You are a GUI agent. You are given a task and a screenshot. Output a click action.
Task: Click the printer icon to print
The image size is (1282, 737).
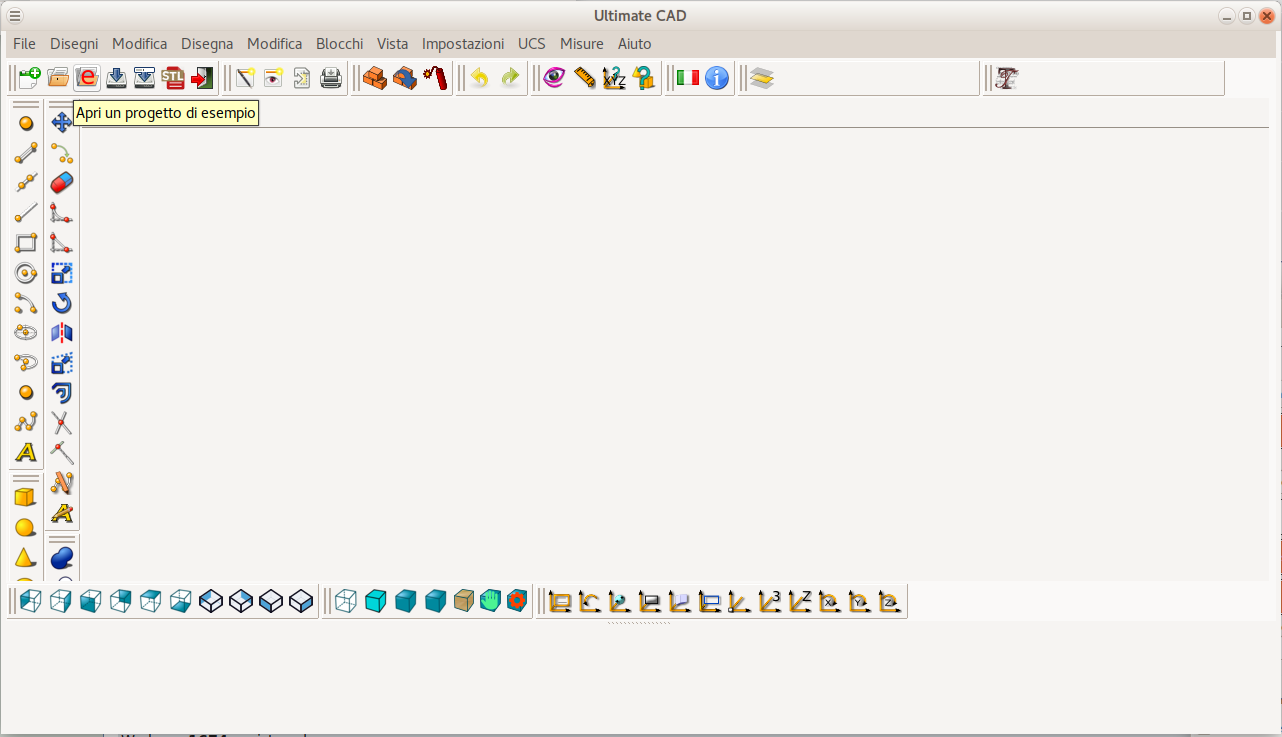click(331, 78)
